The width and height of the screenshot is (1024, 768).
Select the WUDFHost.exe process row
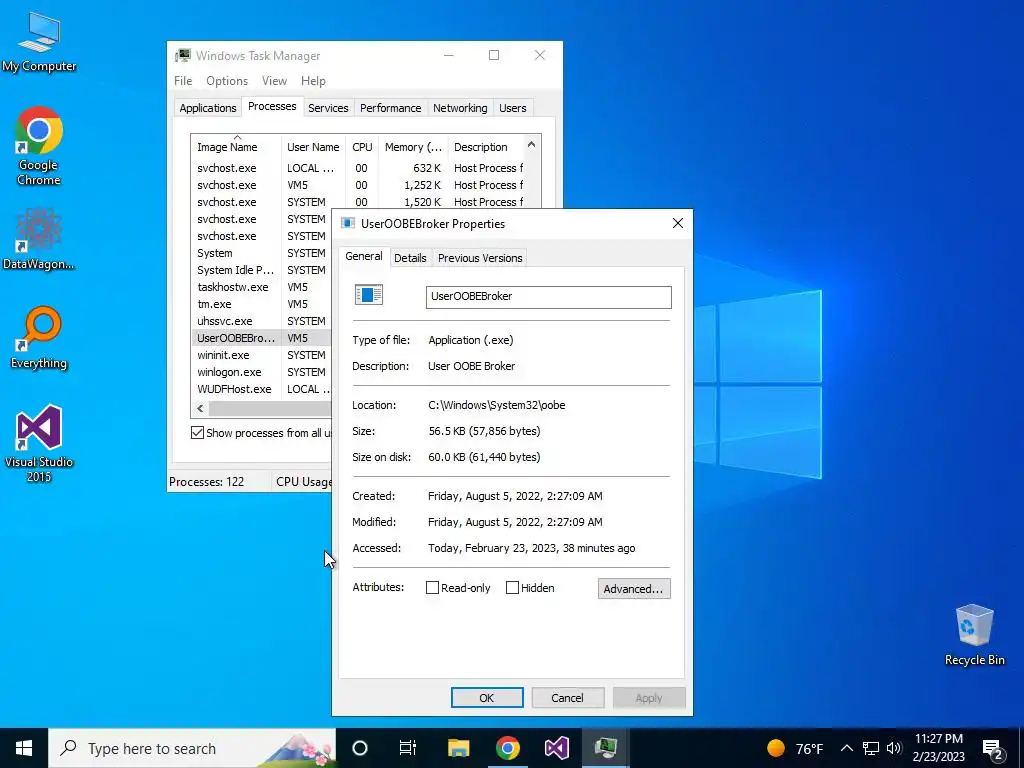pyautogui.click(x=262, y=389)
